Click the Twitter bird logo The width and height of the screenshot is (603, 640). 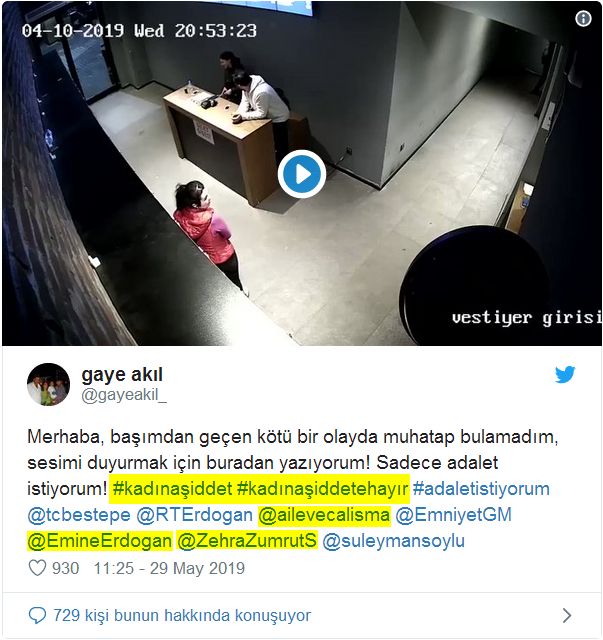click(565, 374)
